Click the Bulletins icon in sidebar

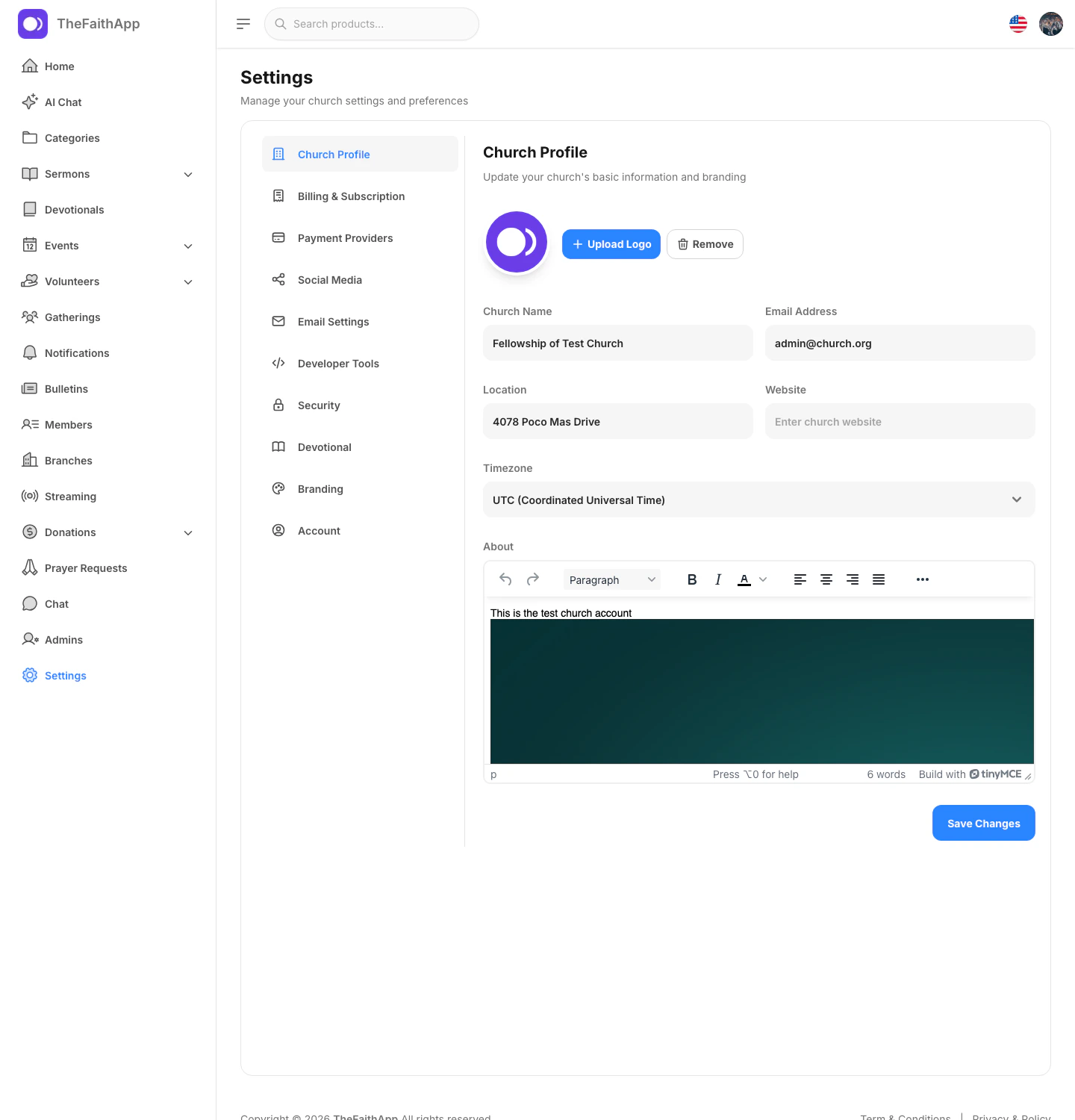tap(30, 388)
